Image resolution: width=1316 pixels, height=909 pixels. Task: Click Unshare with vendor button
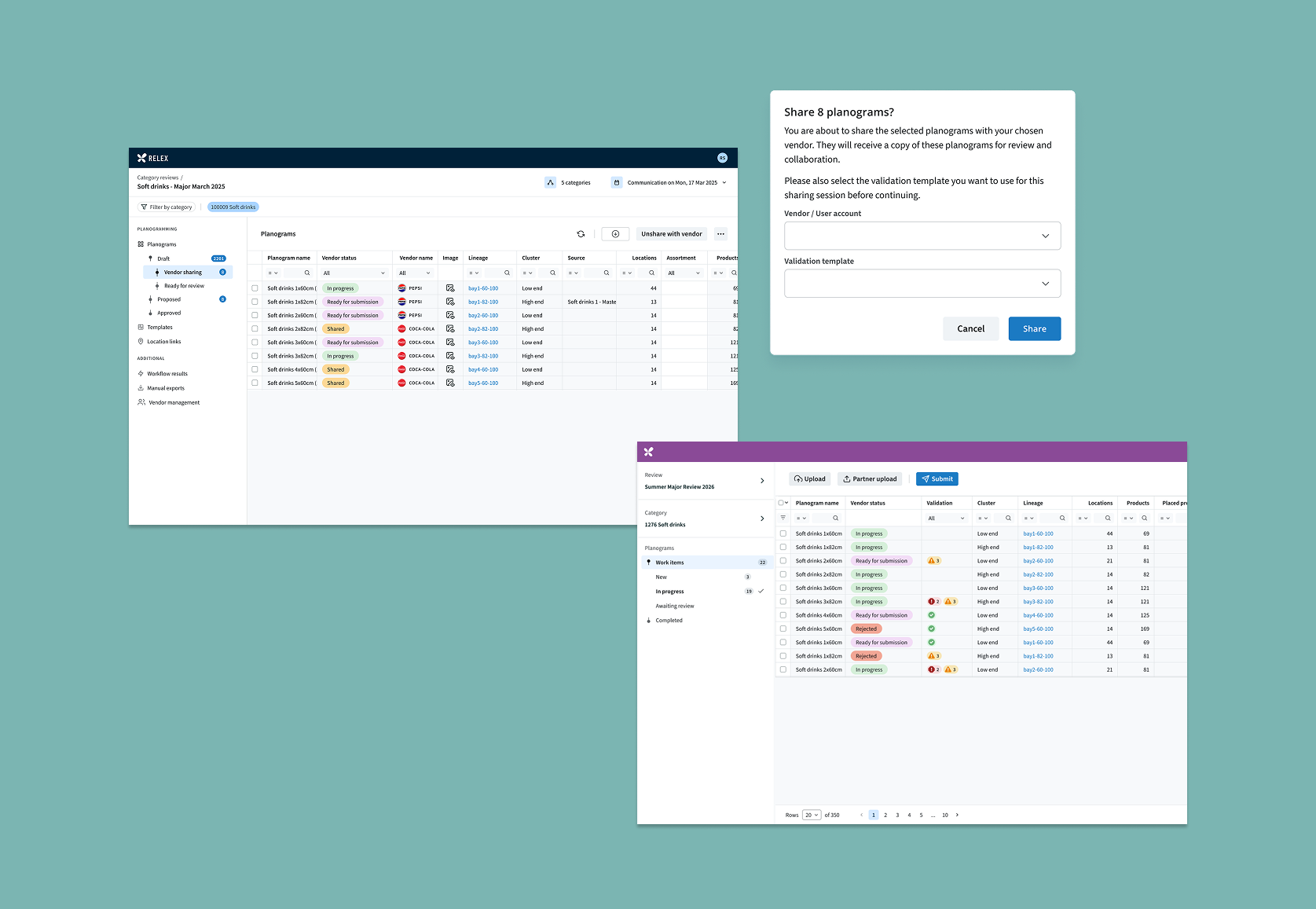[x=672, y=234]
